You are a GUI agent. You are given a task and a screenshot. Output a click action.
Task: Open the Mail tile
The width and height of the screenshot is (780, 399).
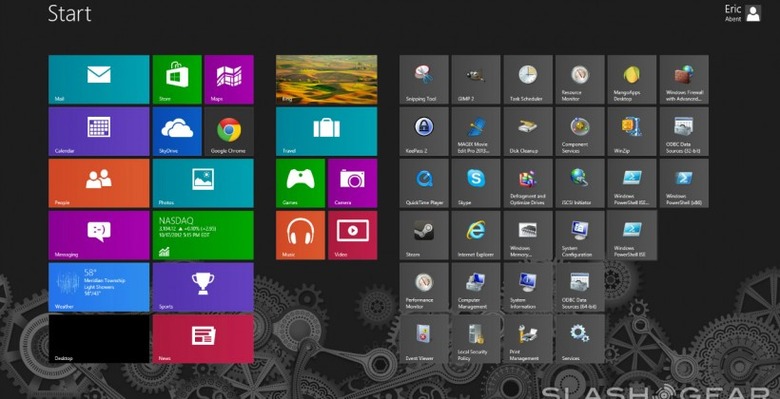[x=98, y=80]
